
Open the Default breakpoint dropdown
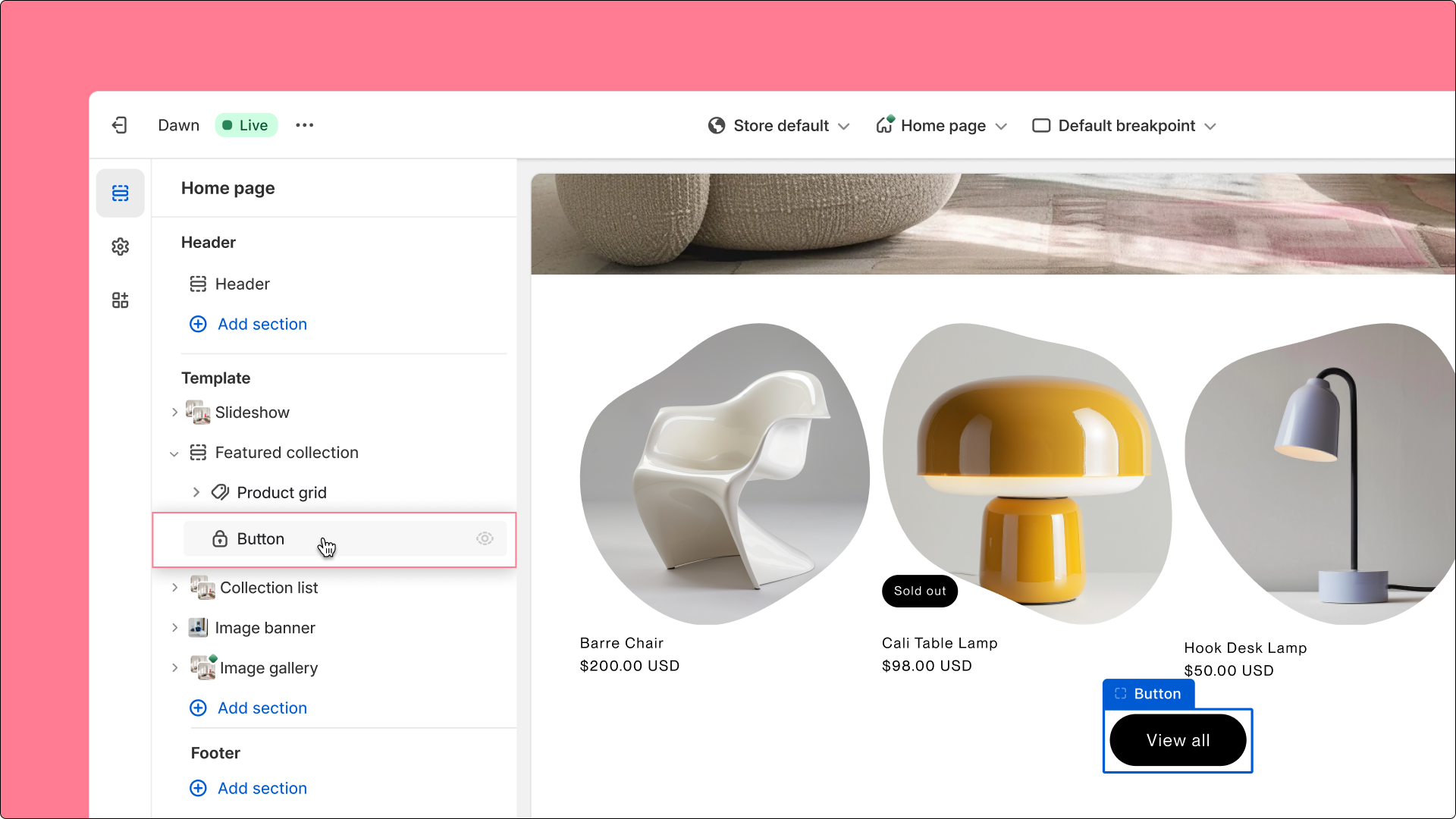click(1125, 125)
